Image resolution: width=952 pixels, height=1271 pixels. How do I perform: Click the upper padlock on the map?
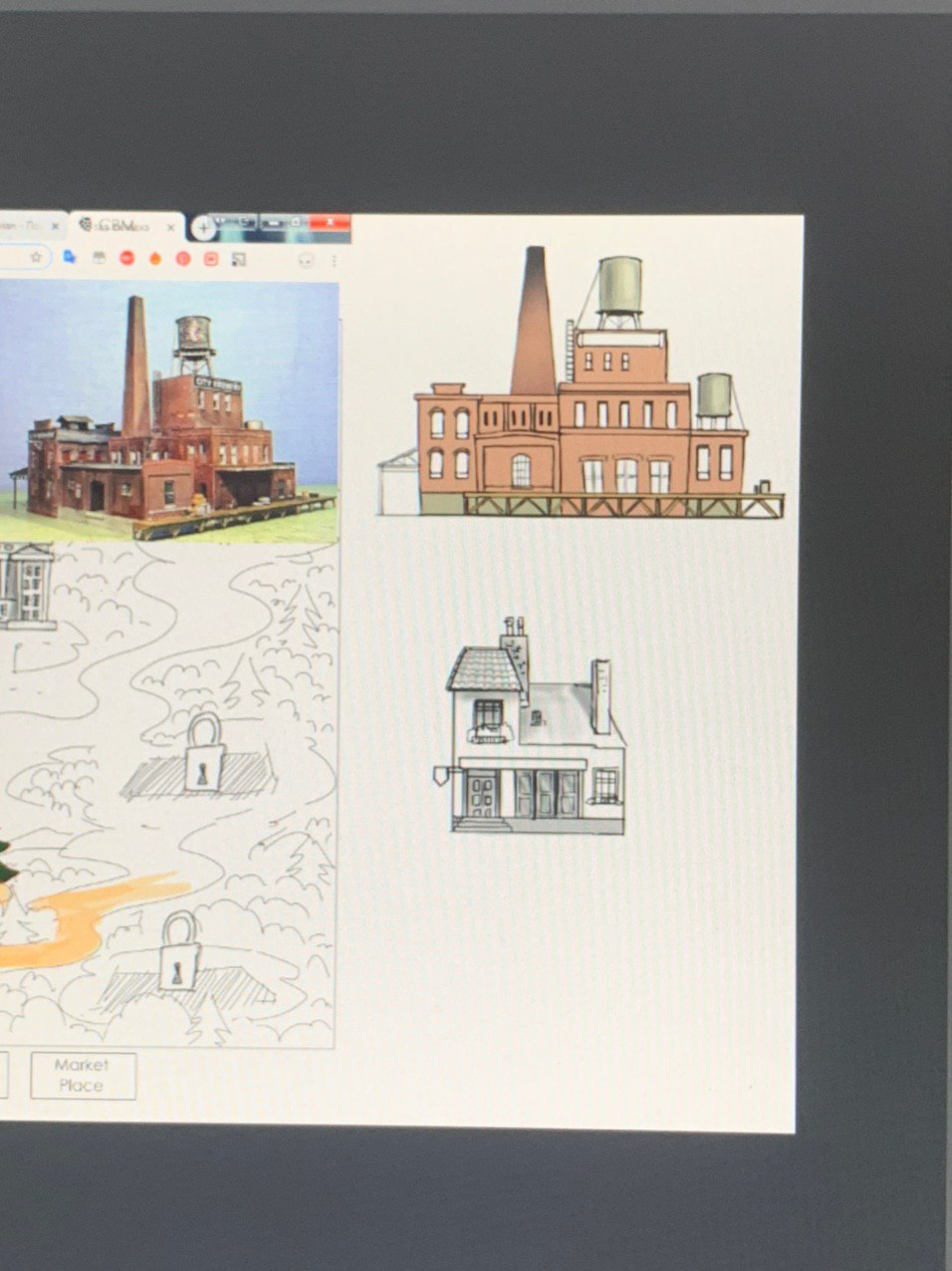click(x=204, y=754)
